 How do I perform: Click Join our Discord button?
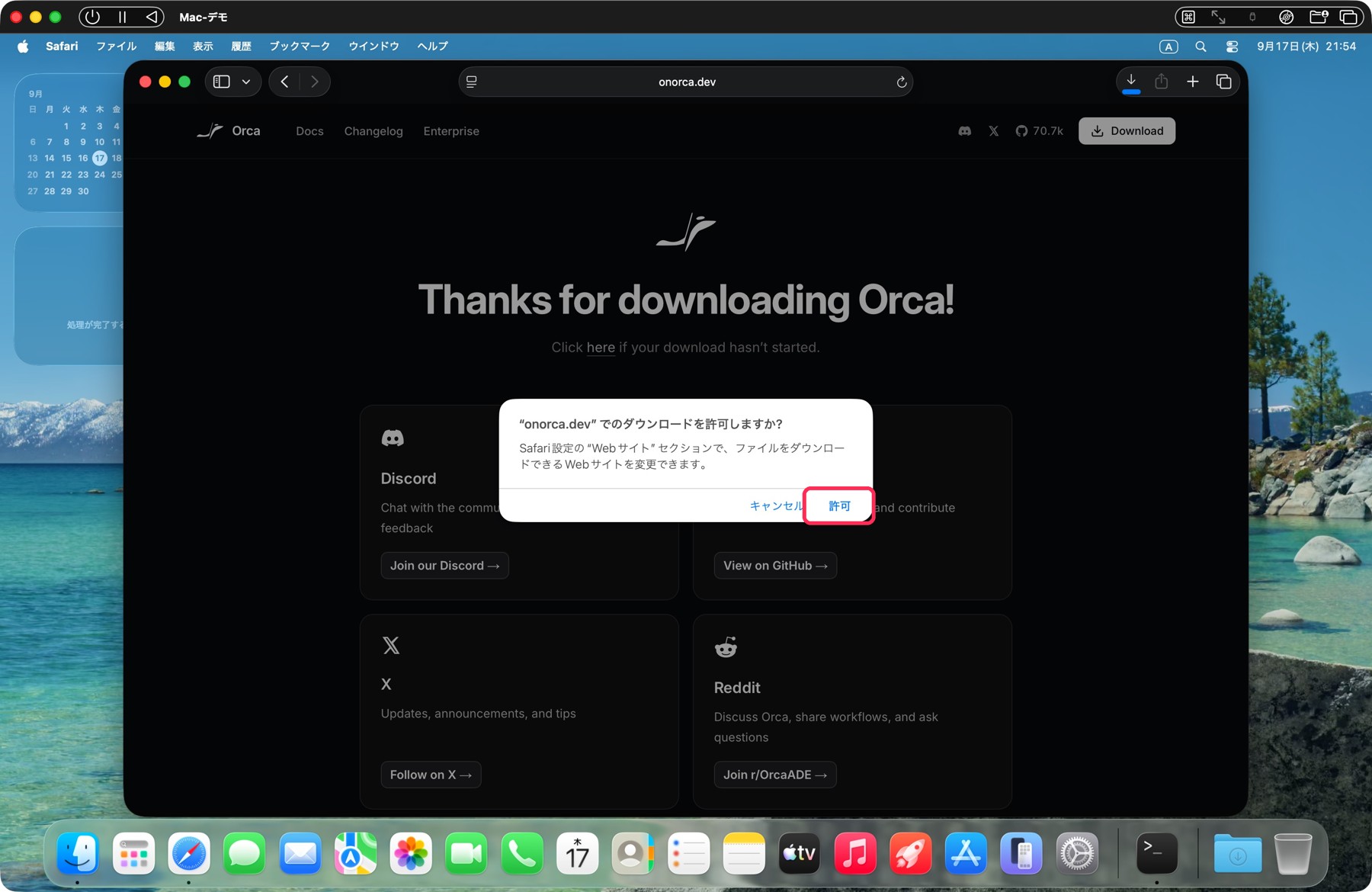pyautogui.click(x=444, y=566)
